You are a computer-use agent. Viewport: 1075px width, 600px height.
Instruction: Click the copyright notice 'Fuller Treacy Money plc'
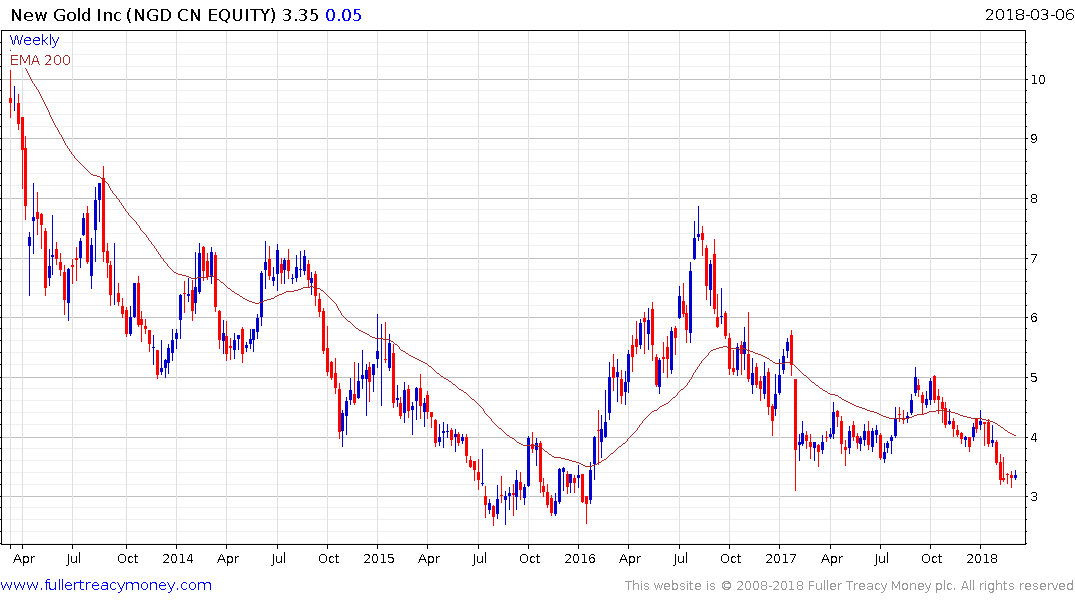coord(882,586)
